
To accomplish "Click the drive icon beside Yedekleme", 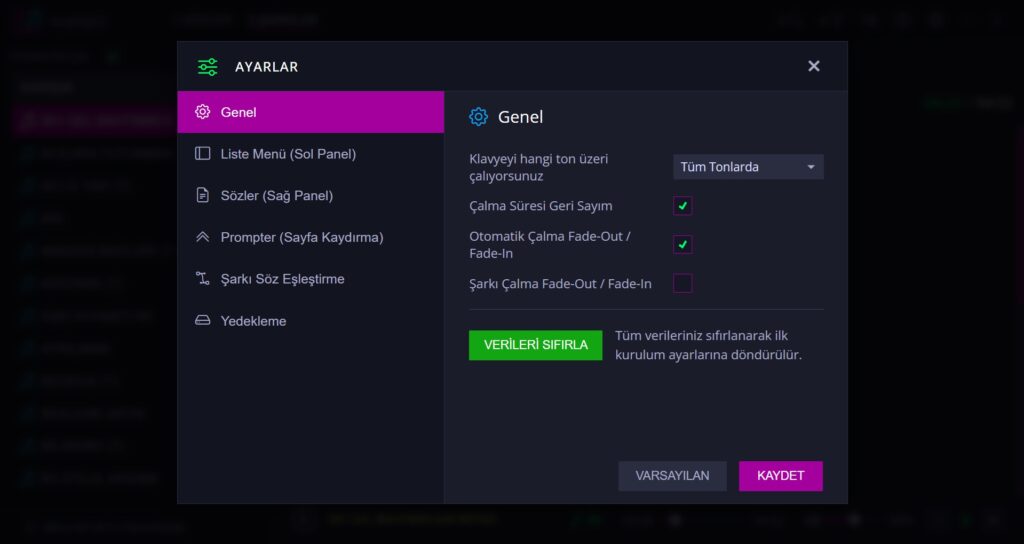I will pos(202,321).
